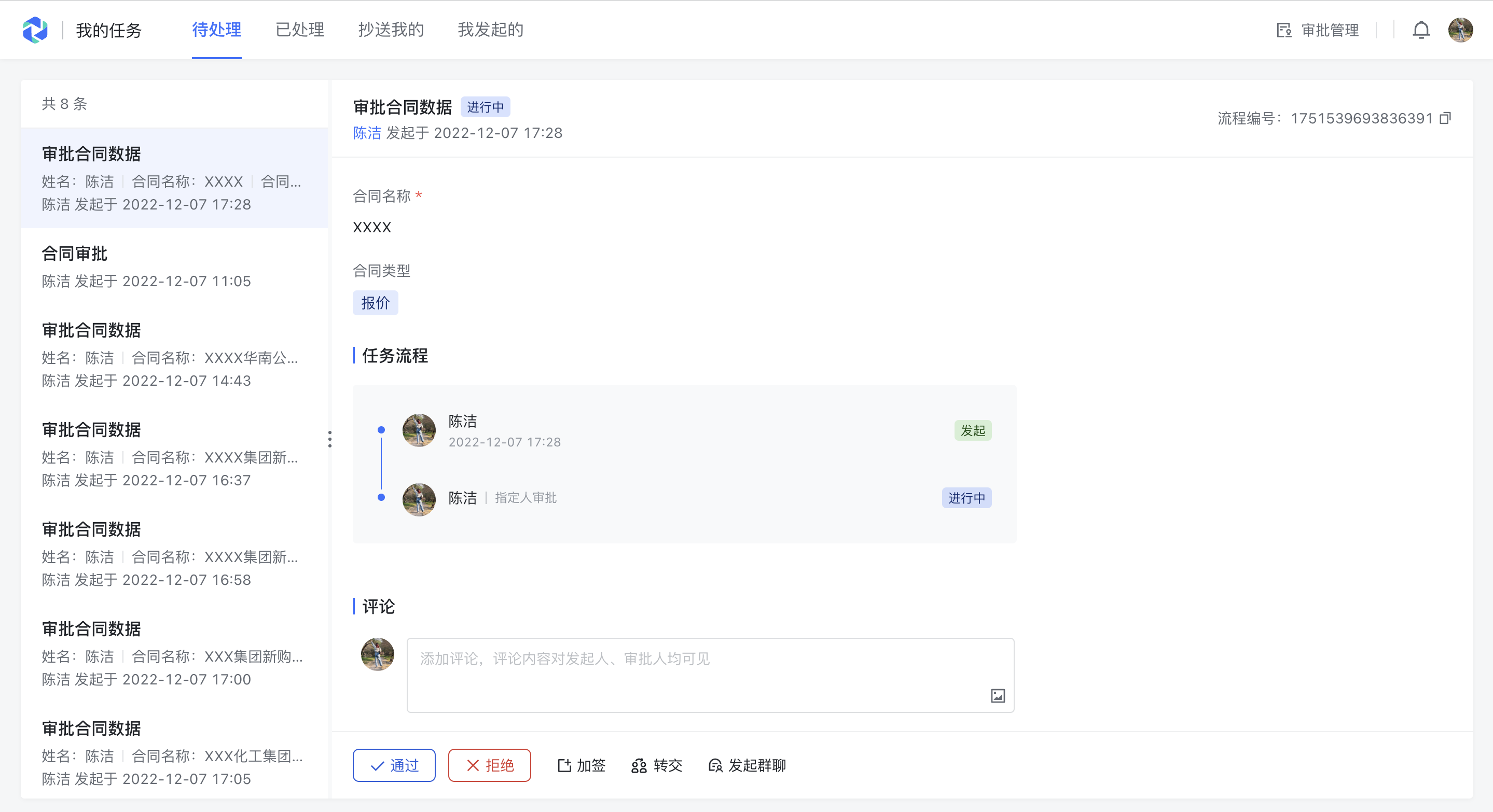Reject the task with 拒绝 button
1493x812 pixels.
coord(489,766)
